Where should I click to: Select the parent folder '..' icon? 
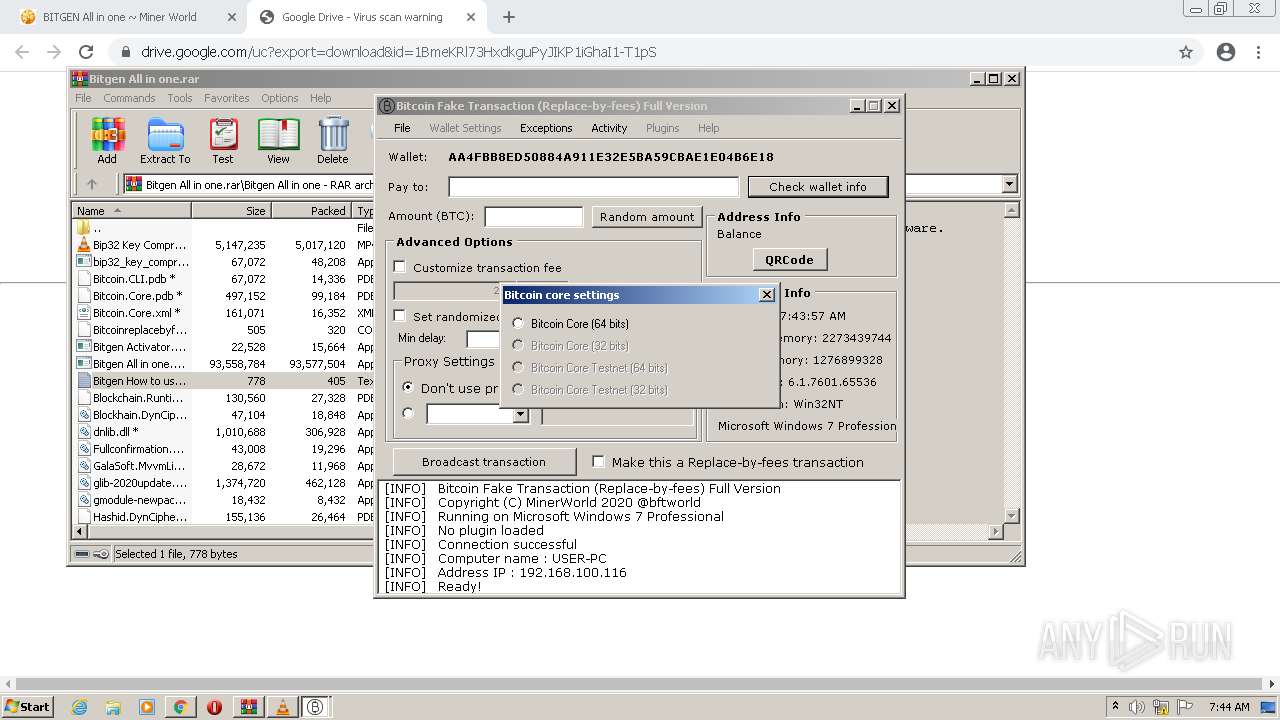[84, 228]
